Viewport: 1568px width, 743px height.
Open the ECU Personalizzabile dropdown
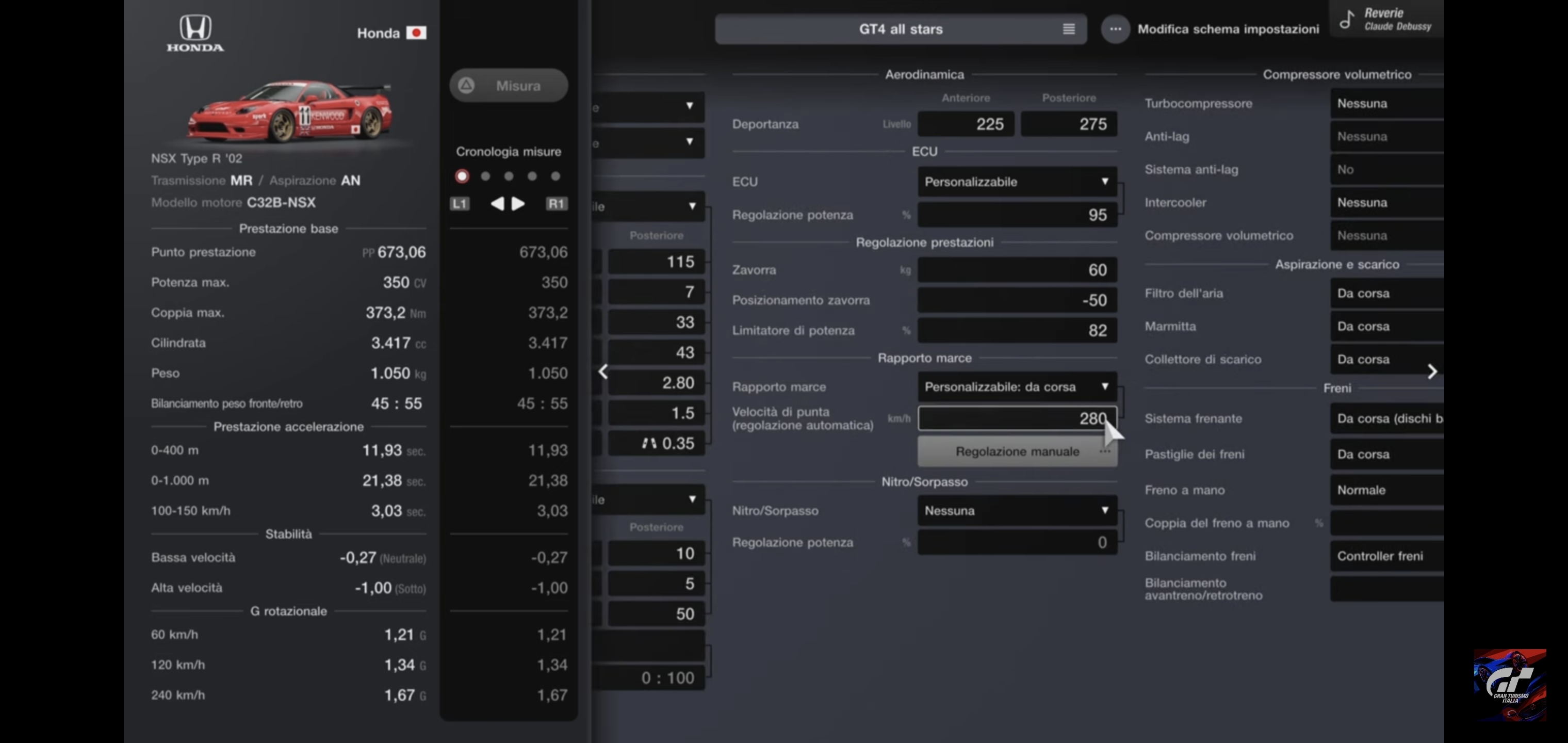(x=1017, y=182)
